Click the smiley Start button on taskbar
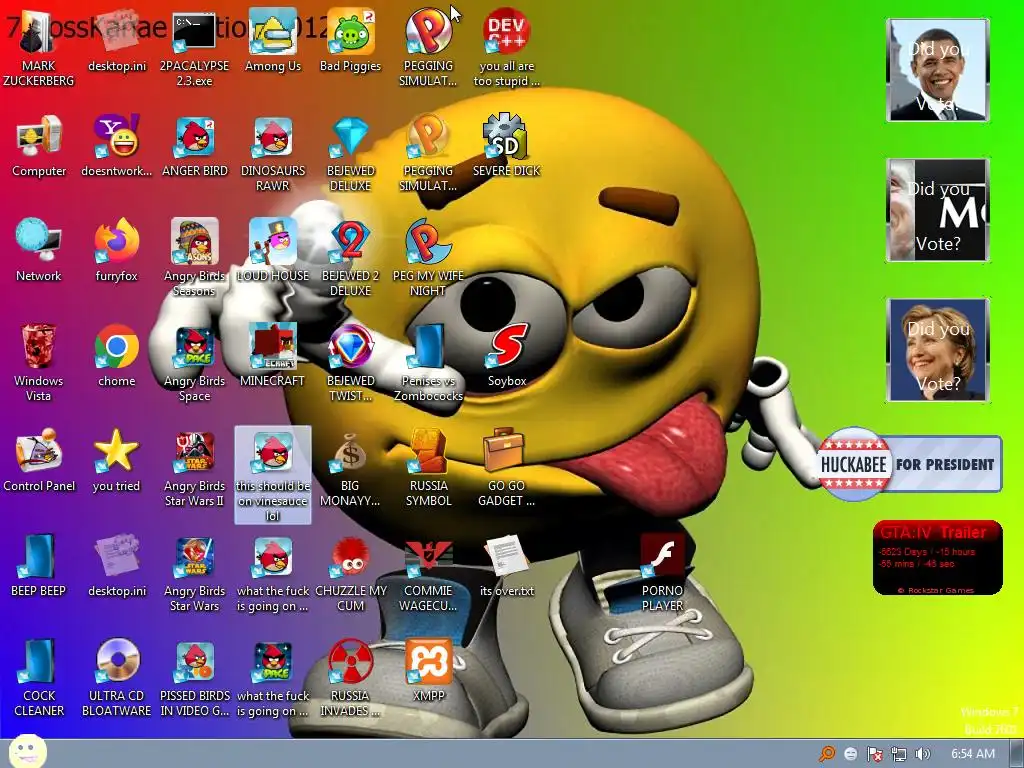 27,751
